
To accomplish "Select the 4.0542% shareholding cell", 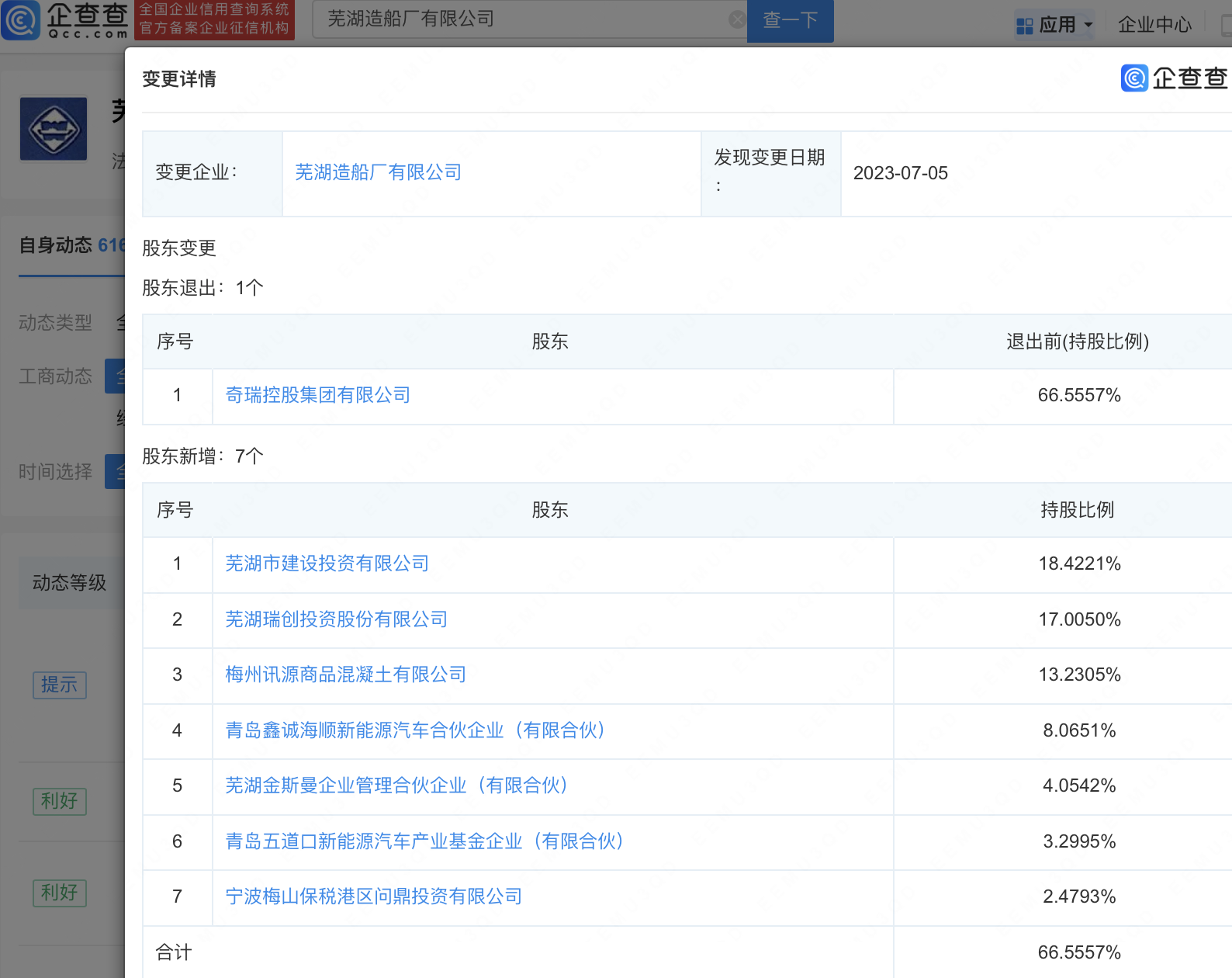I will [x=1079, y=786].
